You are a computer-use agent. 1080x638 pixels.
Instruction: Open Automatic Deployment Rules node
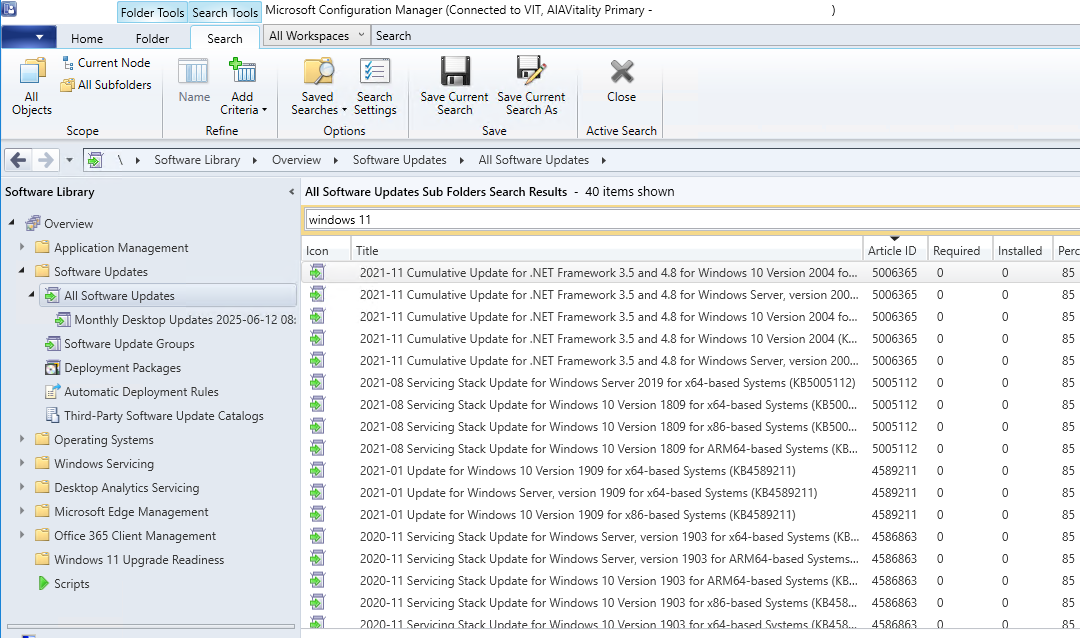tap(141, 391)
